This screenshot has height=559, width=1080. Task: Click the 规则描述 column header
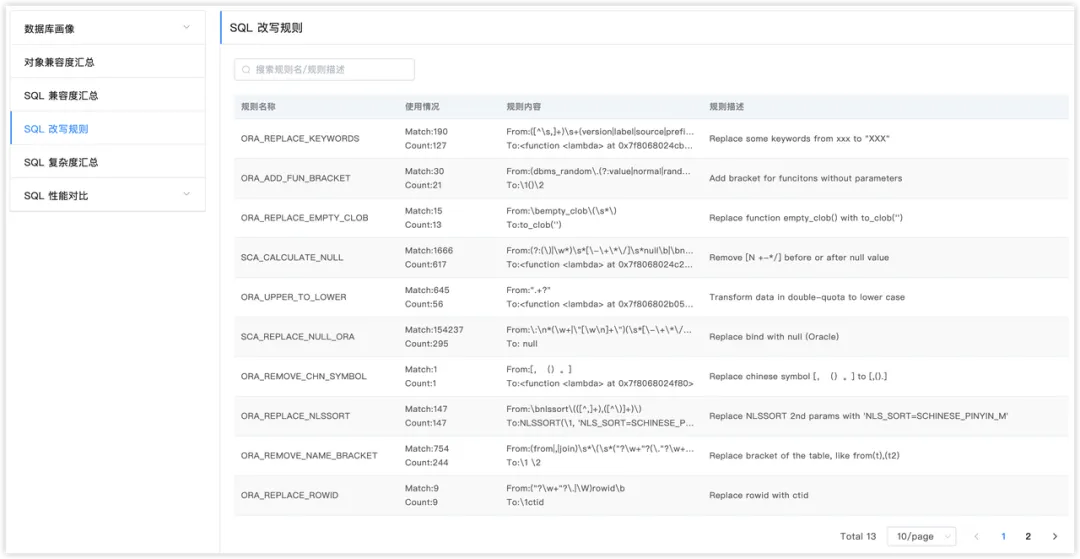point(727,107)
